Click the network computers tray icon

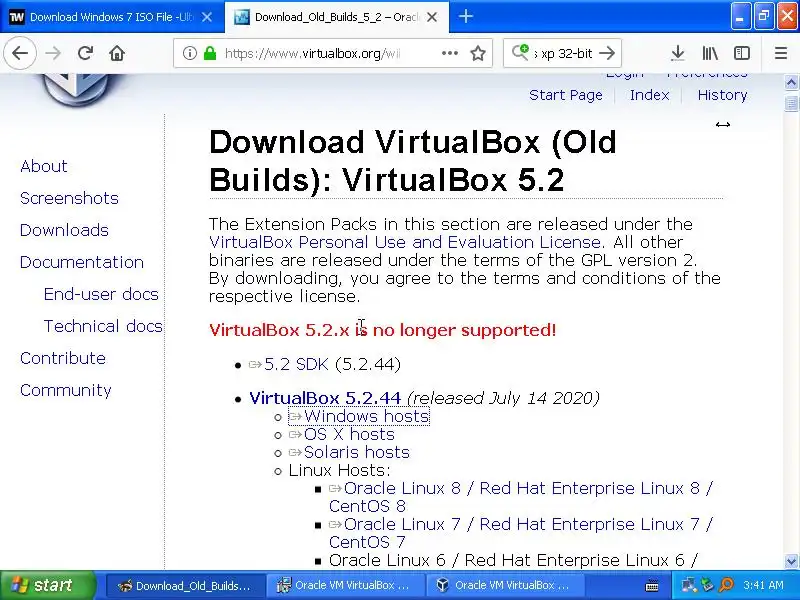tap(689, 585)
